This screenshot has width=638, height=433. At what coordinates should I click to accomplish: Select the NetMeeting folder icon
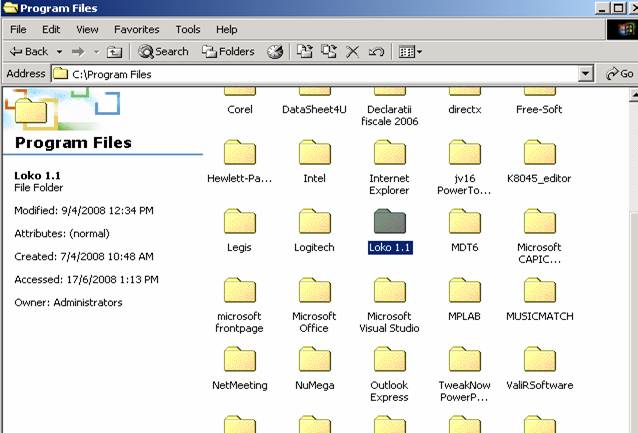click(x=240, y=359)
